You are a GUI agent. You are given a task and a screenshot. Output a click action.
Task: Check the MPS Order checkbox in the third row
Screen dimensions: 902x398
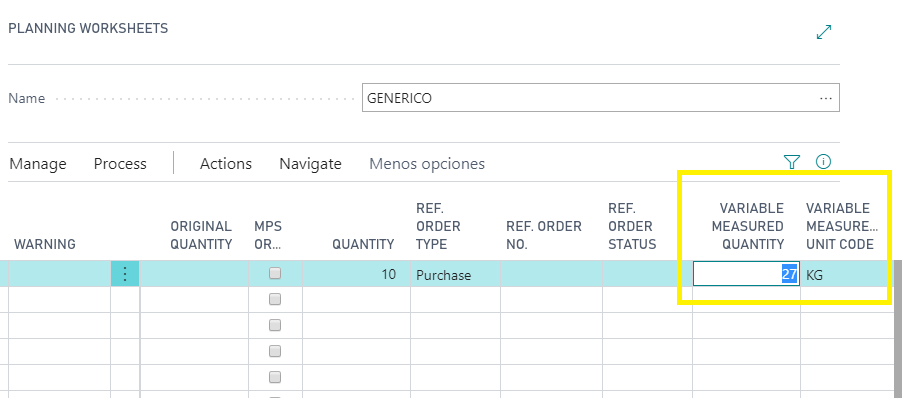(275, 325)
